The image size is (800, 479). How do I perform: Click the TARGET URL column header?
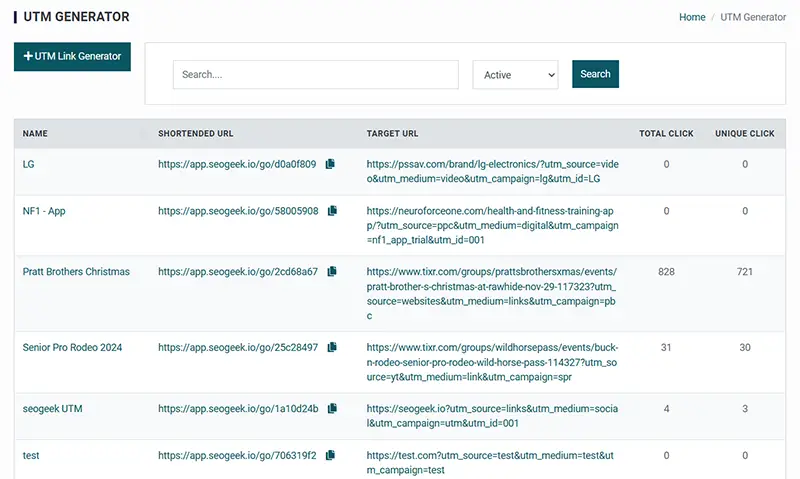click(392, 134)
